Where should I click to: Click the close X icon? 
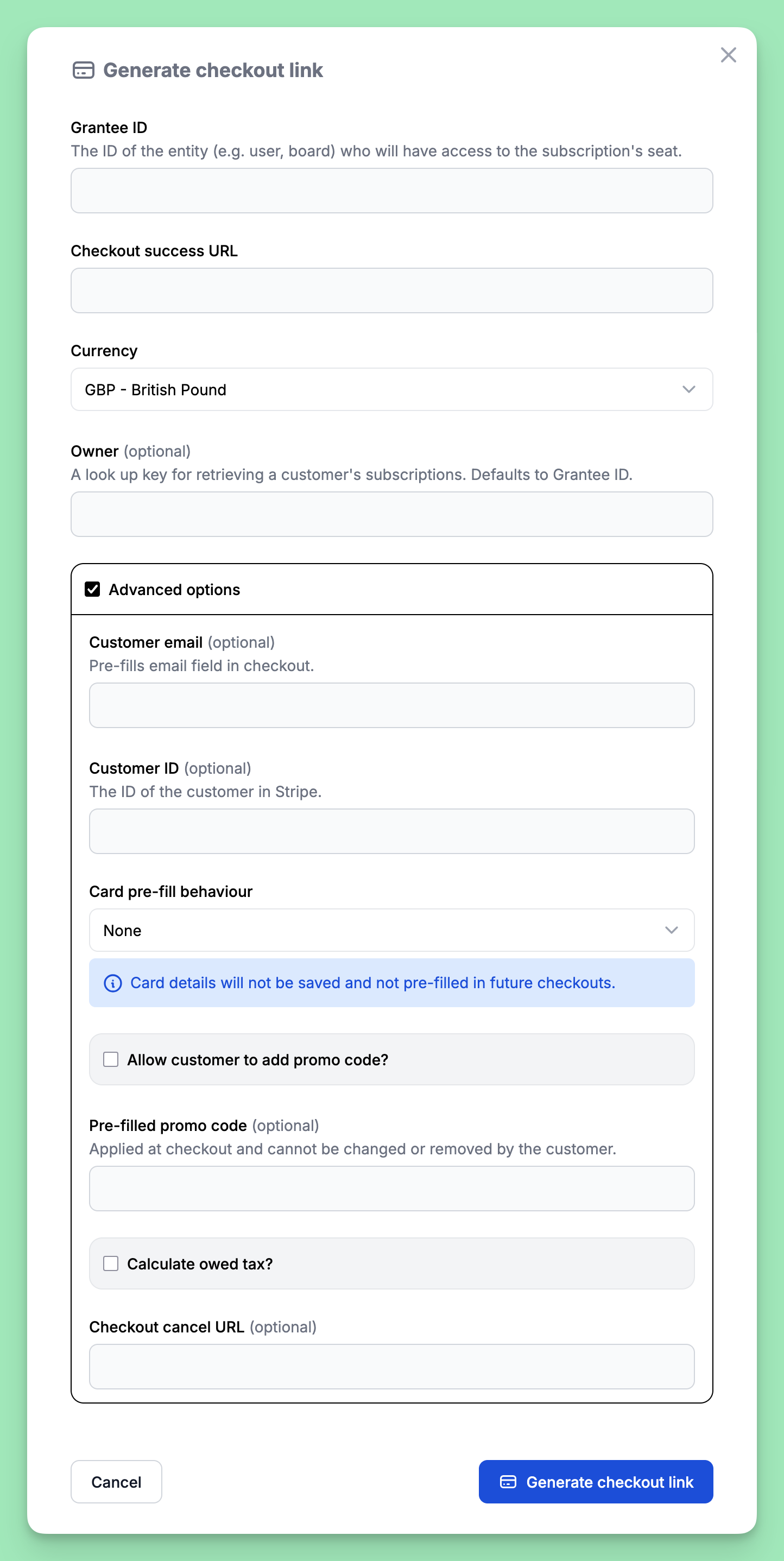pos(728,54)
